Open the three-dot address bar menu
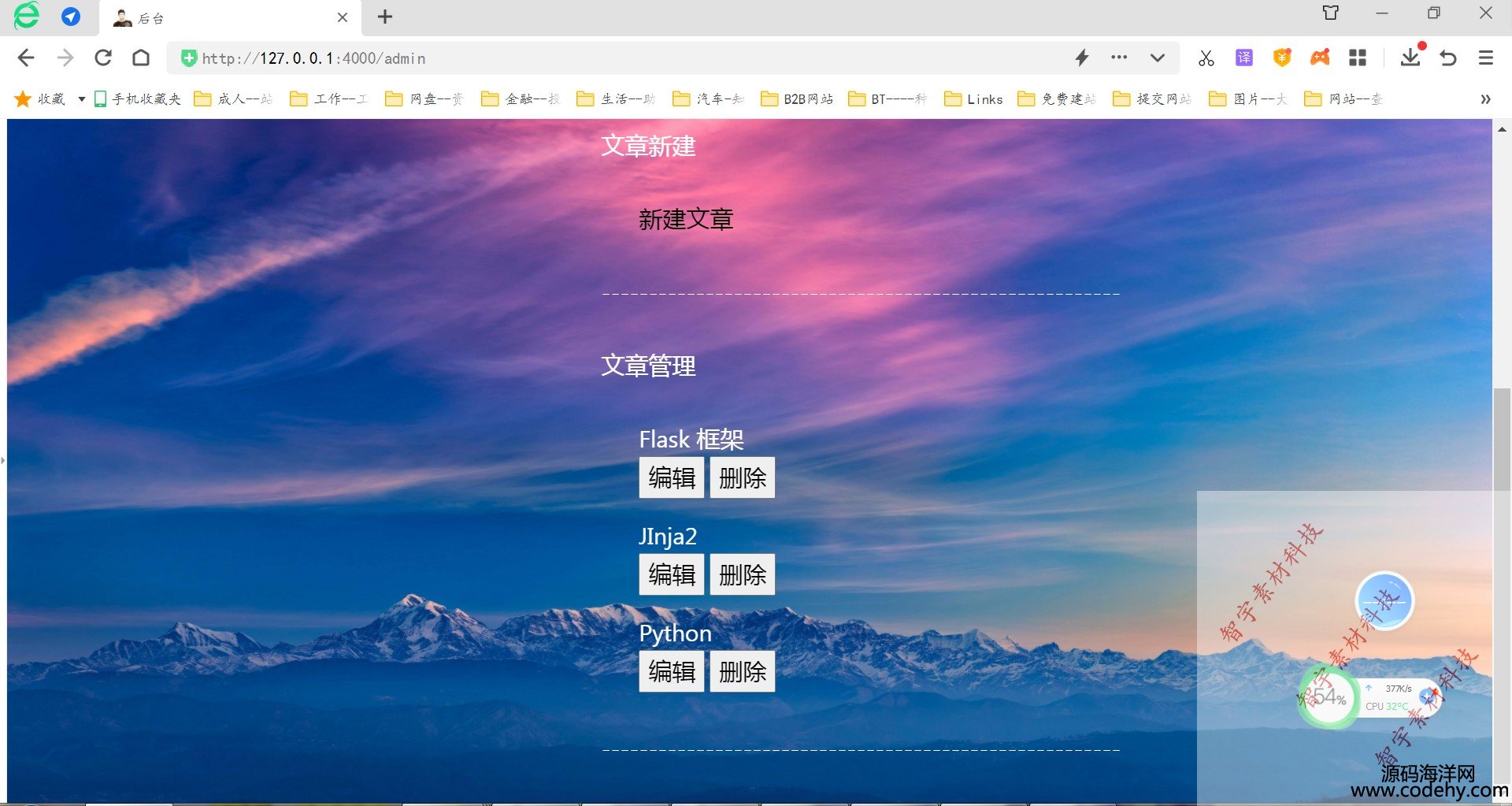The image size is (1512, 806). [1119, 58]
